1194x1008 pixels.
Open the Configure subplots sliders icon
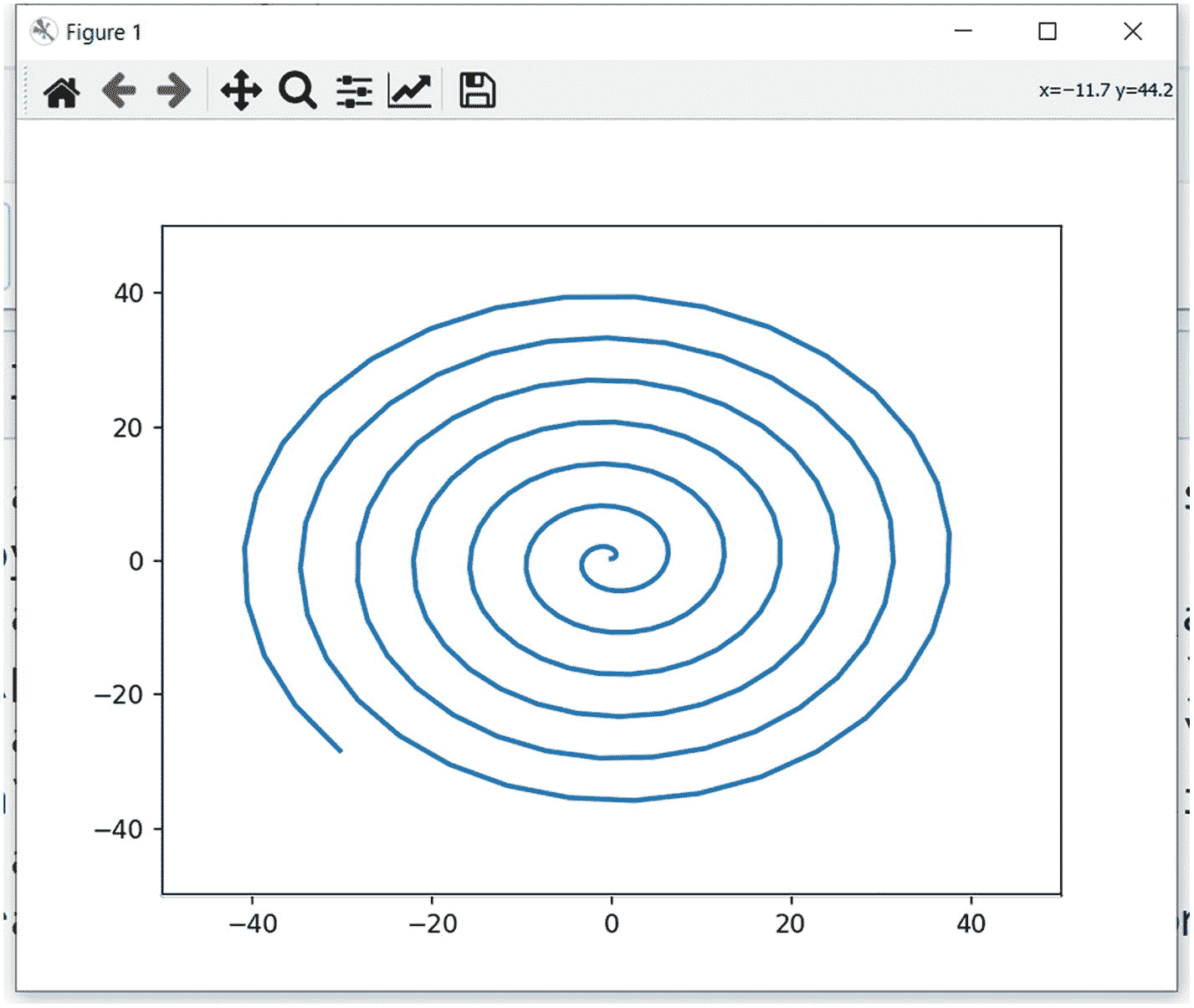354,91
